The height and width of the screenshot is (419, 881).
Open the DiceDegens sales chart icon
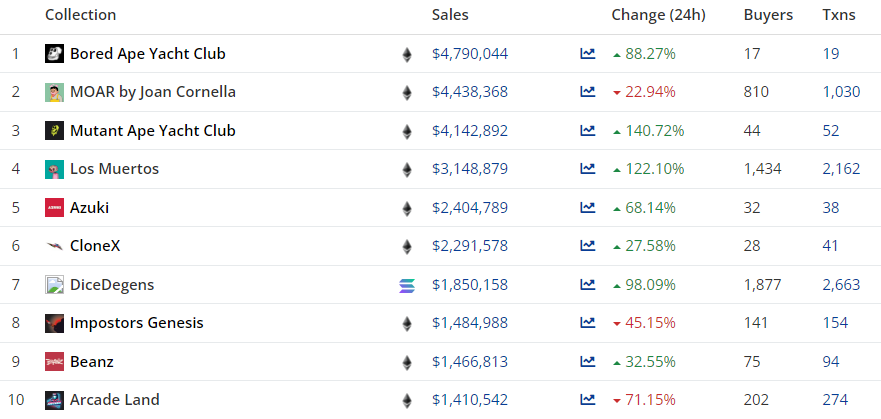click(x=587, y=285)
